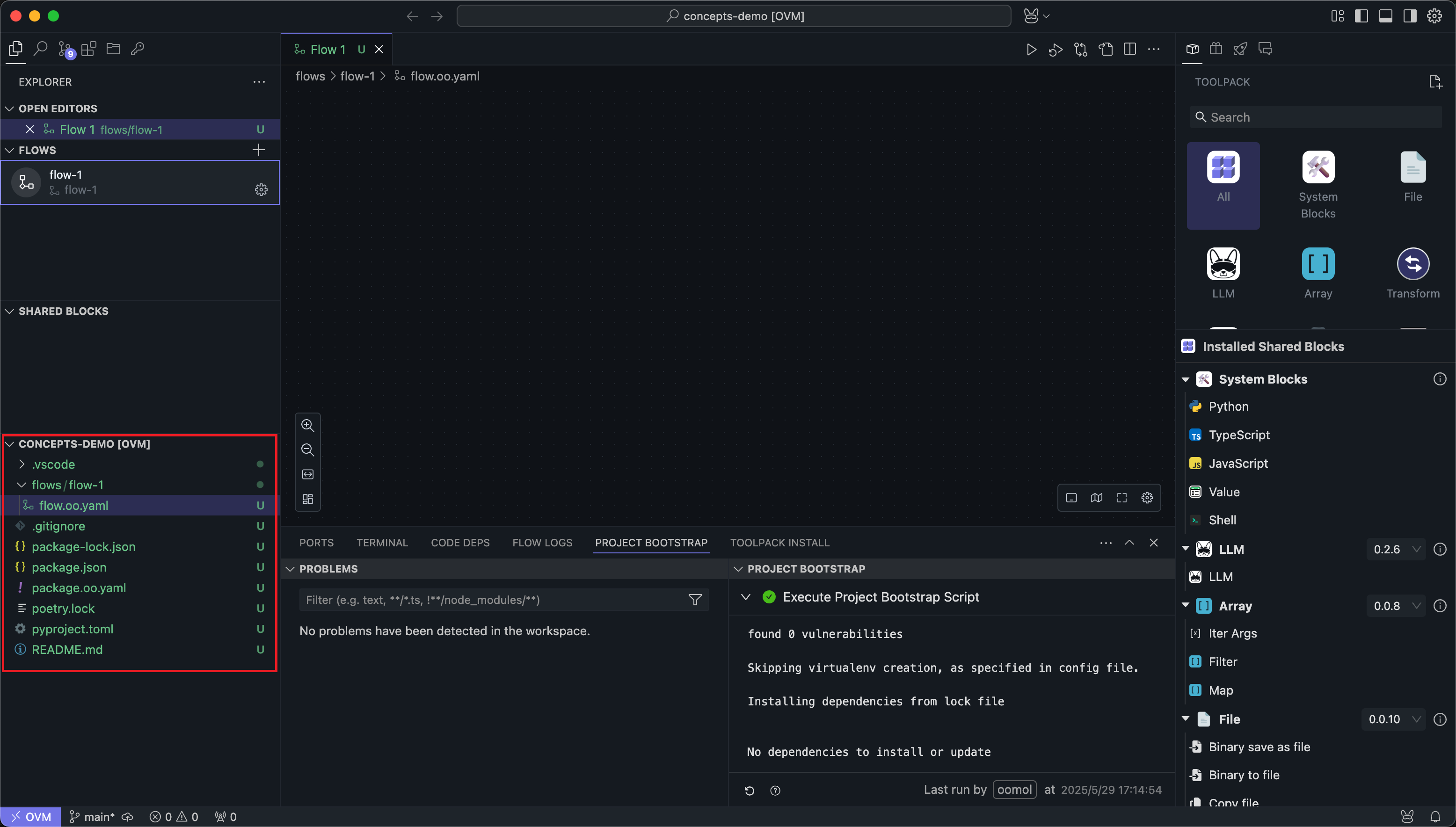Viewport: 1456px width, 827px height.
Task: Click the main* git branch in status bar
Action: 93,817
